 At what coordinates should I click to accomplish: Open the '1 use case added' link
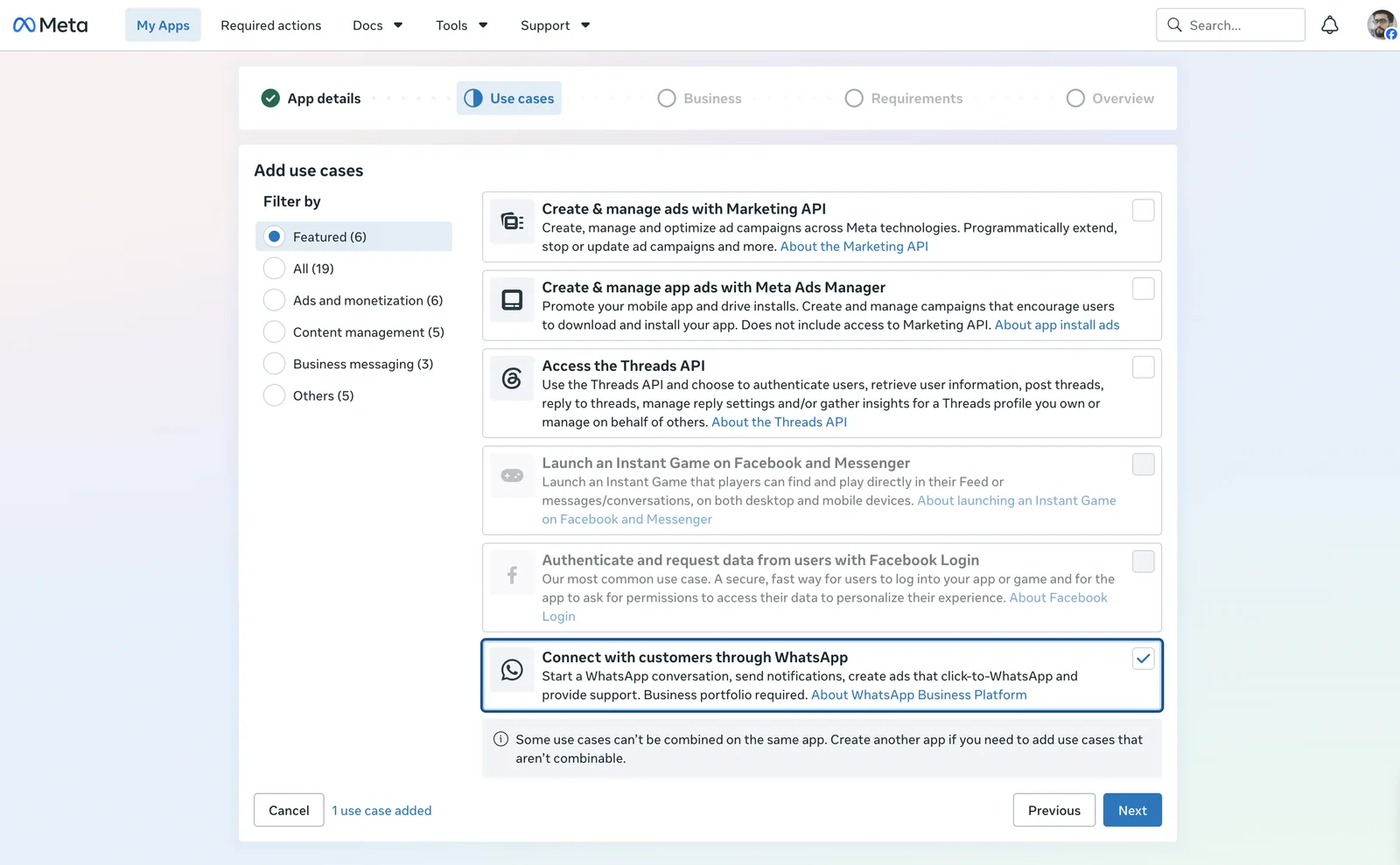pyautogui.click(x=381, y=811)
